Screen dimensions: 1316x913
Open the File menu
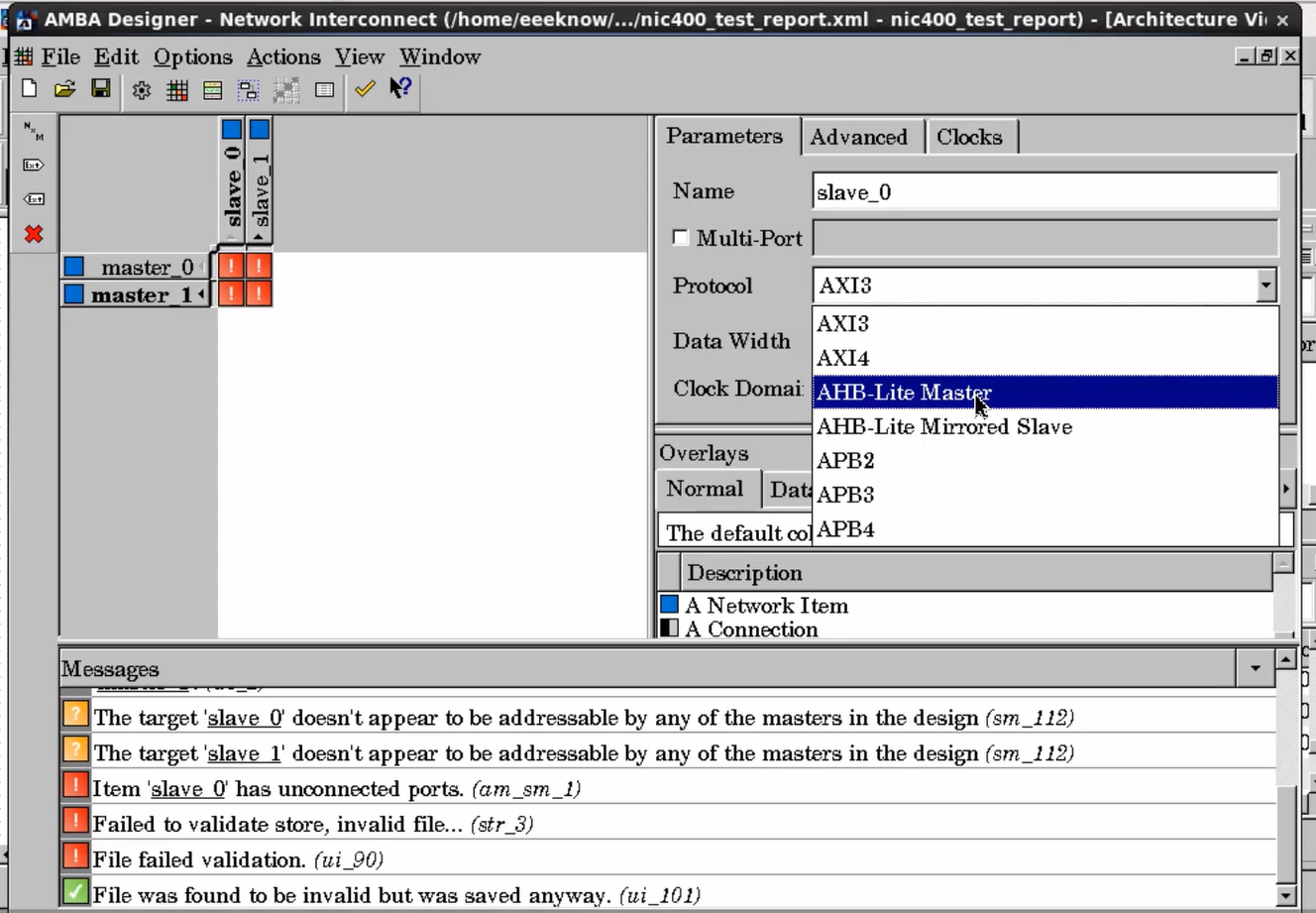pyautogui.click(x=60, y=57)
